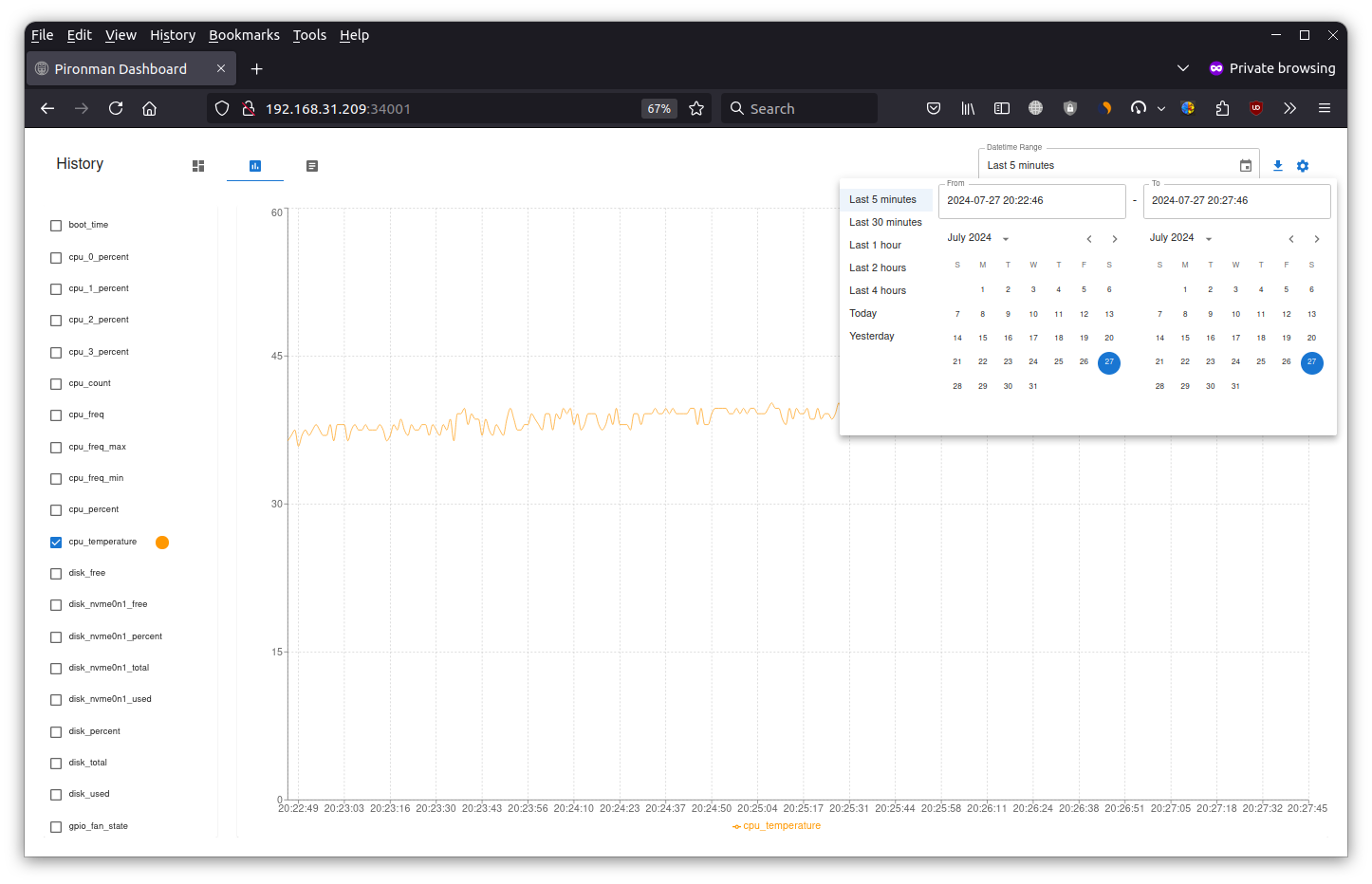Open the browser extensions puzzle icon
This screenshot has height=884, width=1372.
(x=1222, y=108)
